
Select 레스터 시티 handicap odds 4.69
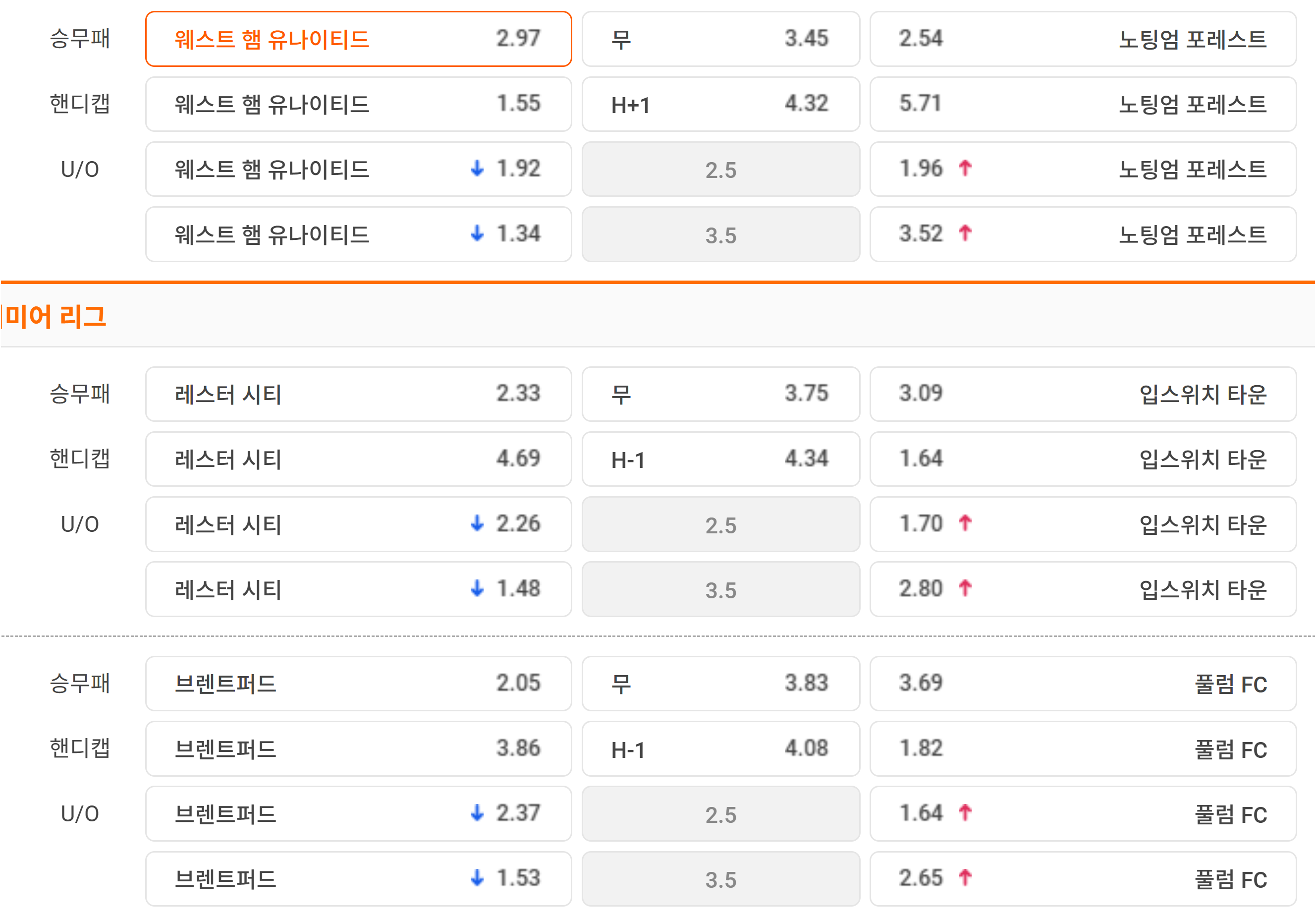358,459
